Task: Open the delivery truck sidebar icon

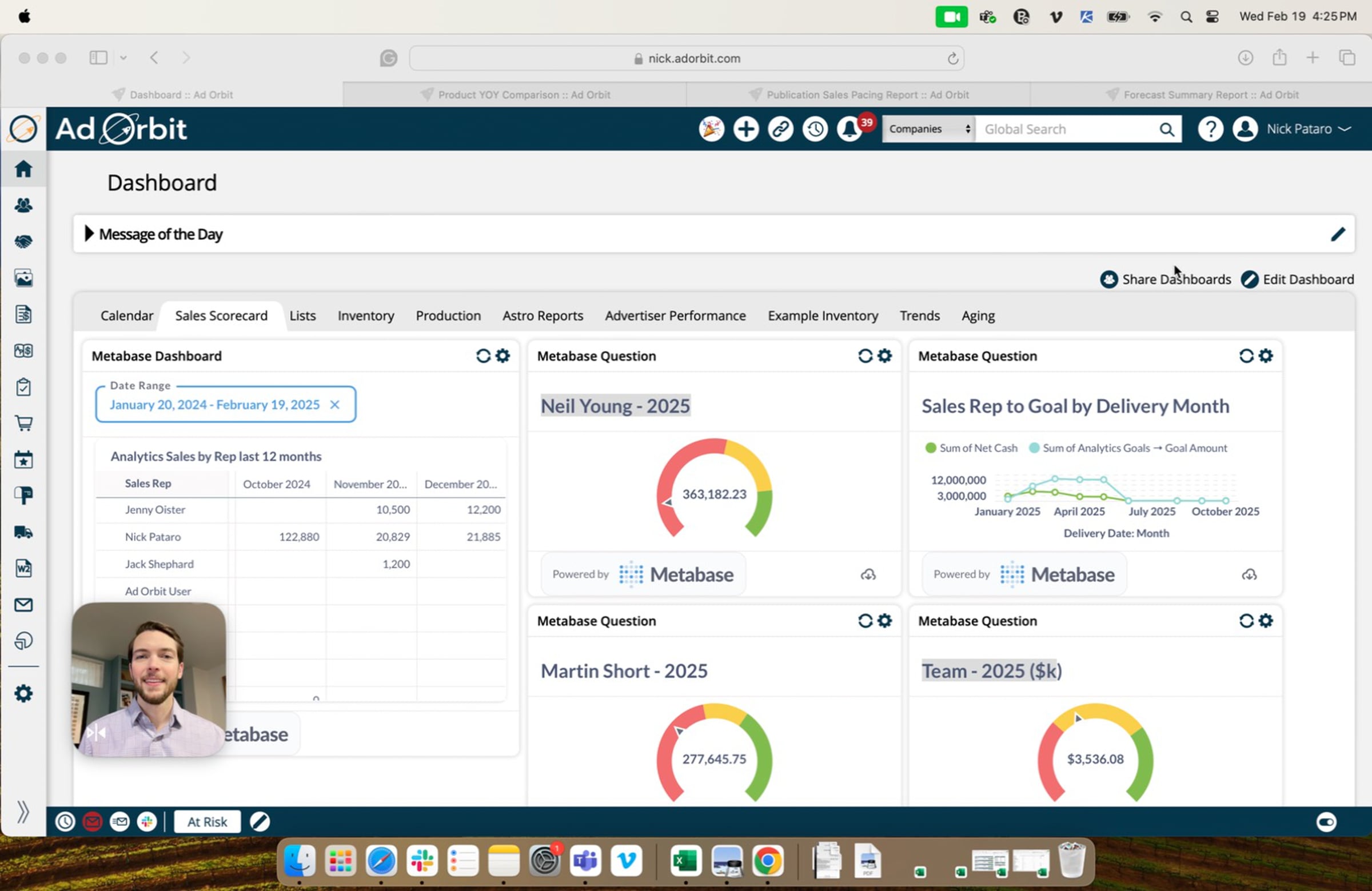Action: pyautogui.click(x=23, y=532)
